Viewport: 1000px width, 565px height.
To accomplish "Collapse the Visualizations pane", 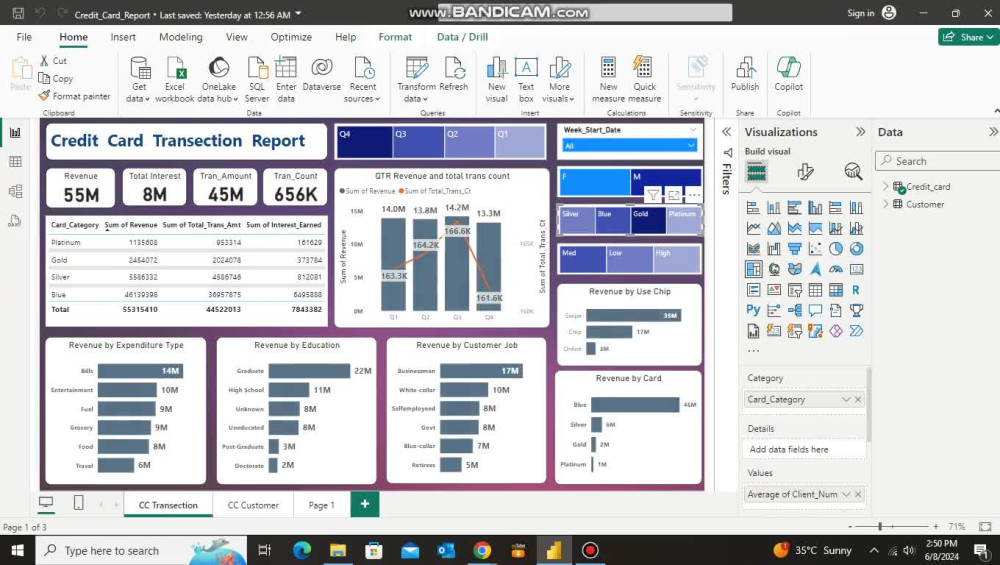I will tap(860, 132).
